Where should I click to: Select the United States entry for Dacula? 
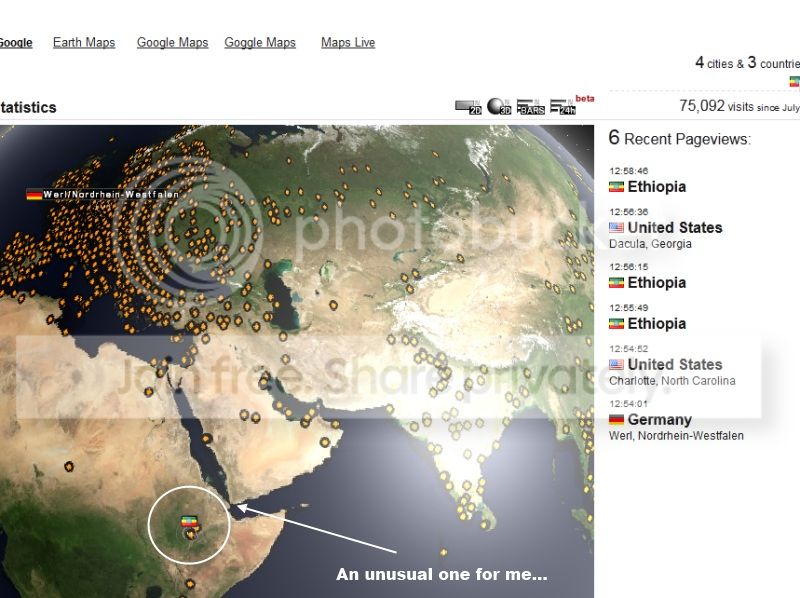tap(675, 228)
